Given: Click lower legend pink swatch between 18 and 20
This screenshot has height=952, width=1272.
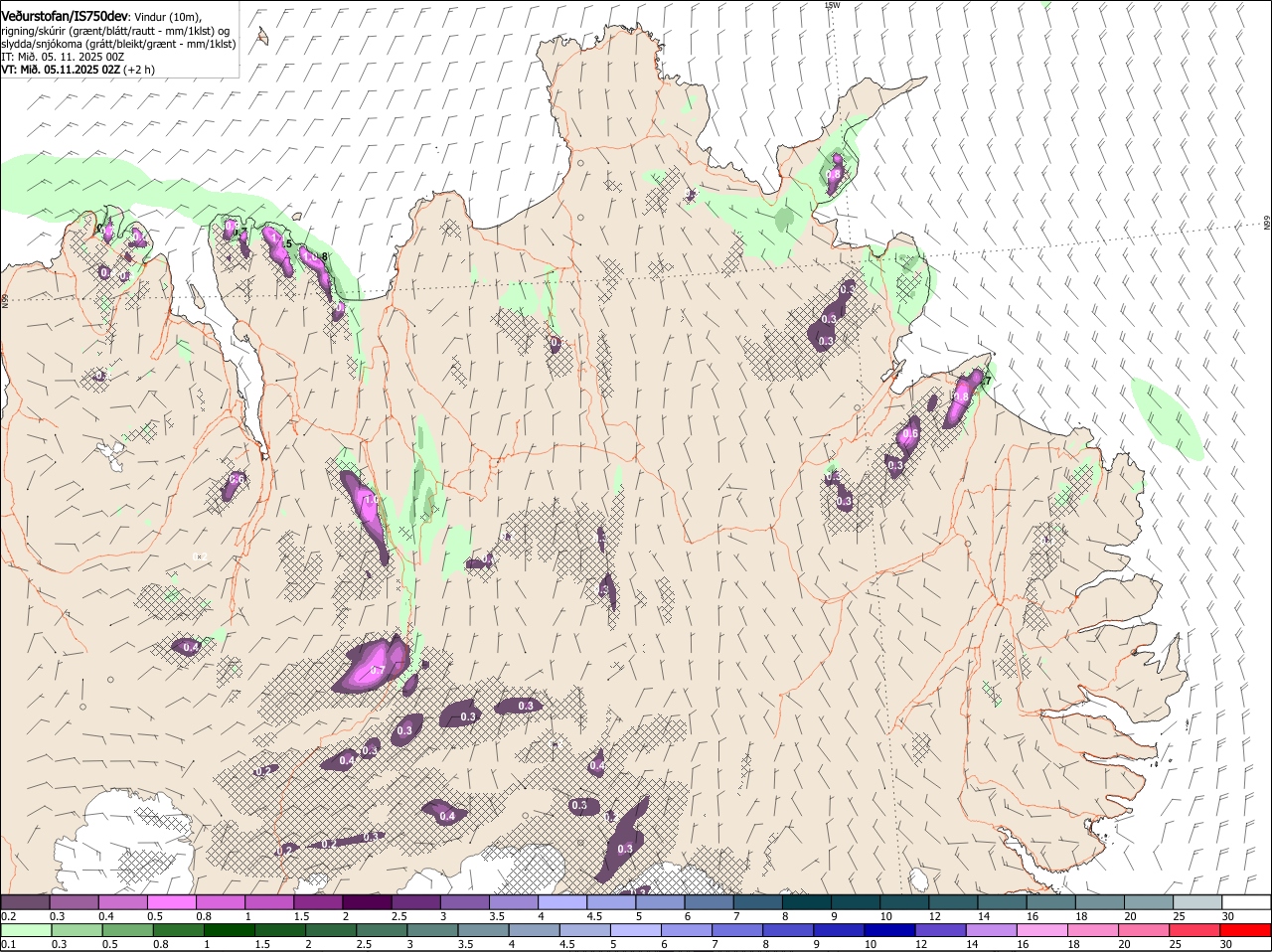Looking at the screenshot, I should tap(1093, 930).
